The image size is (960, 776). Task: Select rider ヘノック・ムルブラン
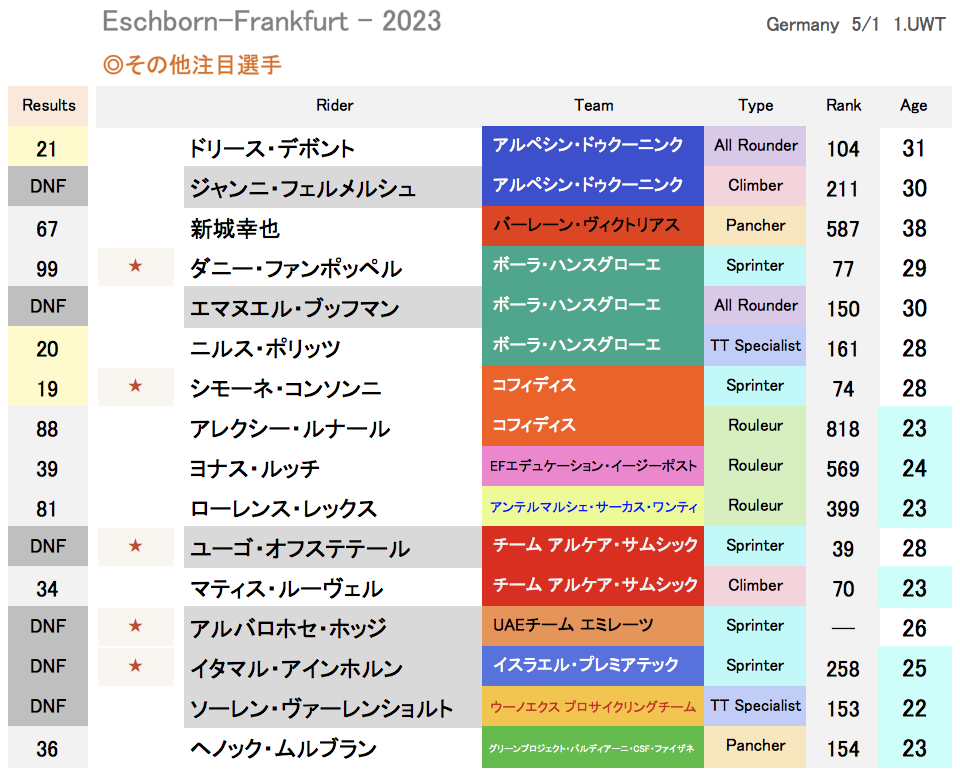pyautogui.click(x=283, y=749)
